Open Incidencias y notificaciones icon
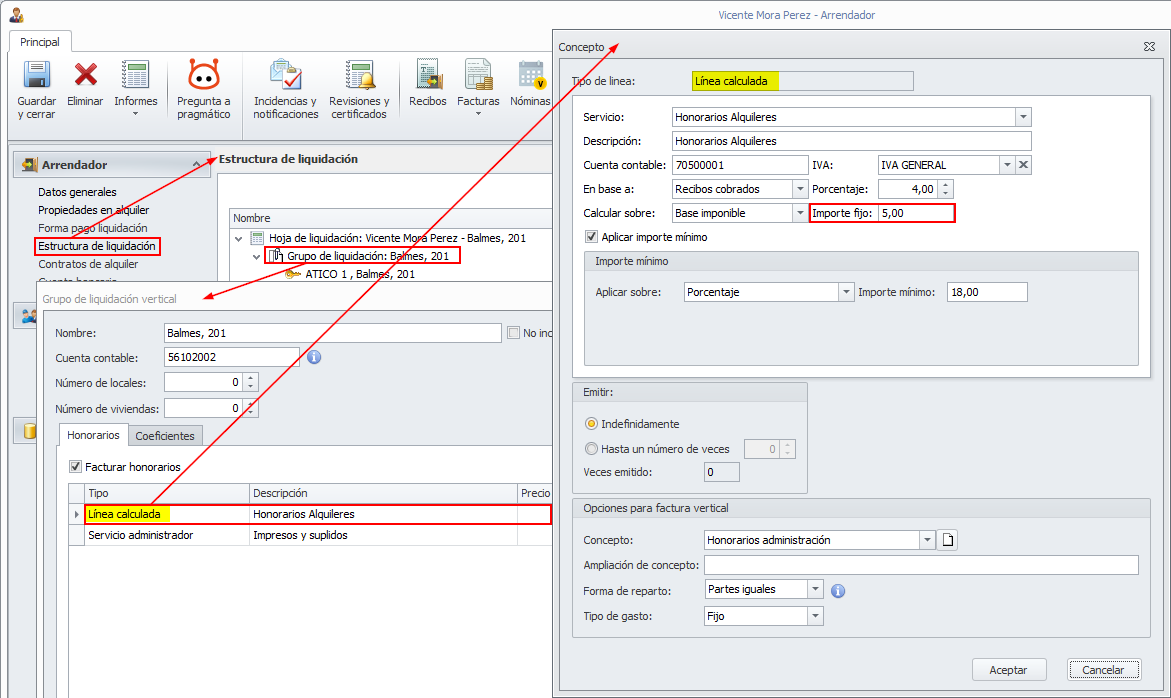Screen dimensions: 1171x698 click(x=285, y=75)
